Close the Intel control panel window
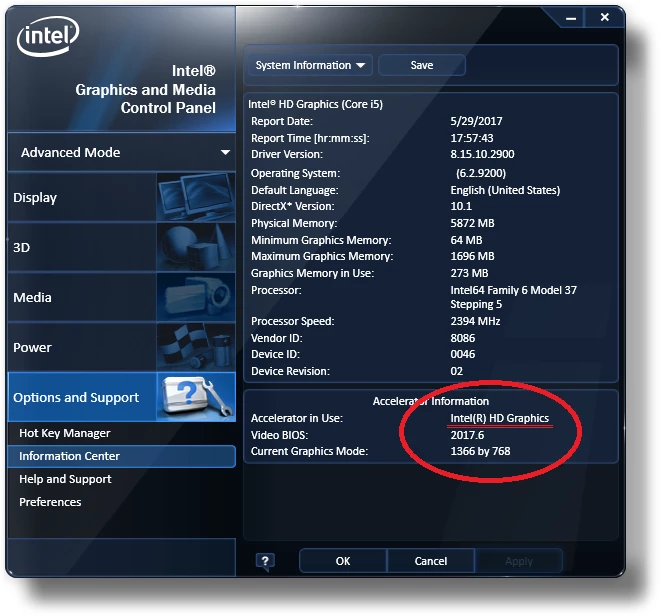 point(605,17)
